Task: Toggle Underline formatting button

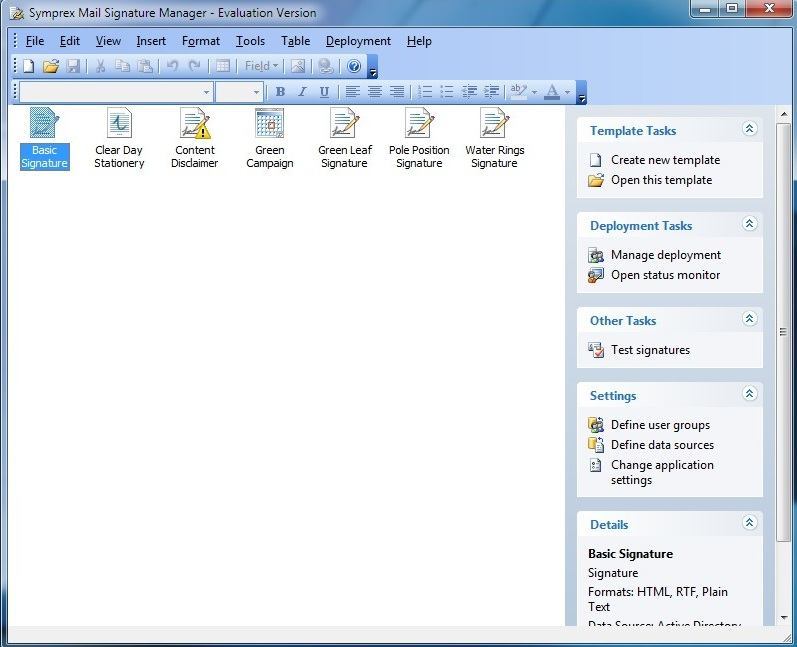Action: coord(324,92)
